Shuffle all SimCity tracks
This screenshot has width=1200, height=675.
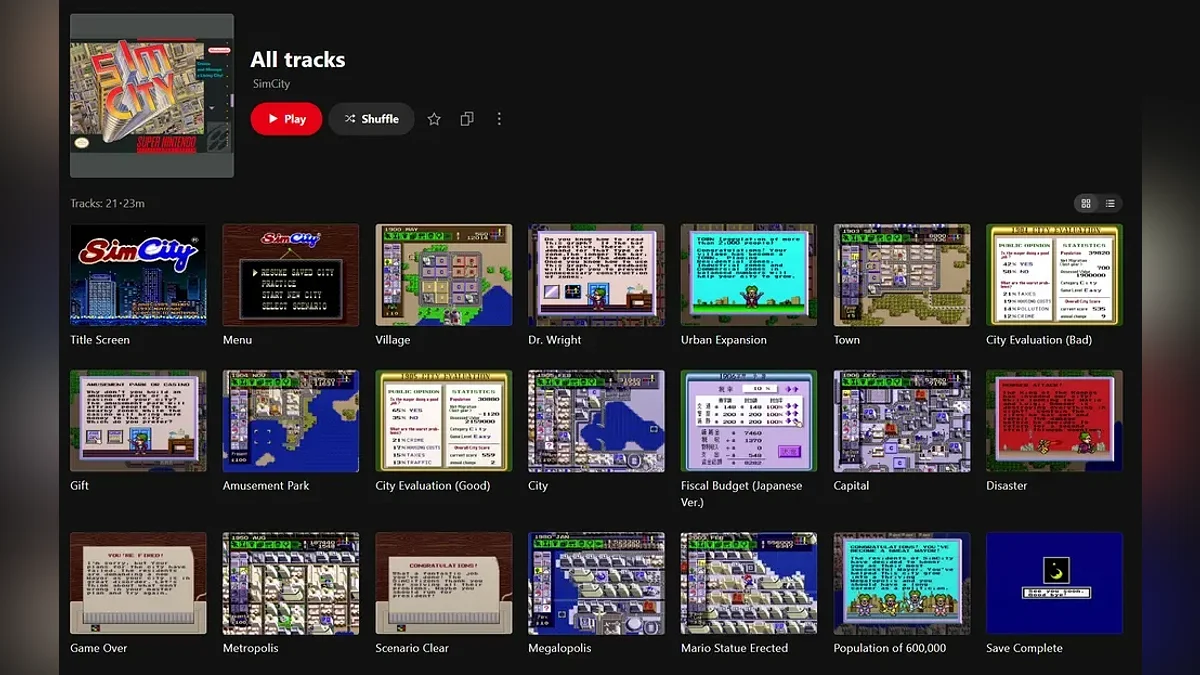click(x=371, y=119)
